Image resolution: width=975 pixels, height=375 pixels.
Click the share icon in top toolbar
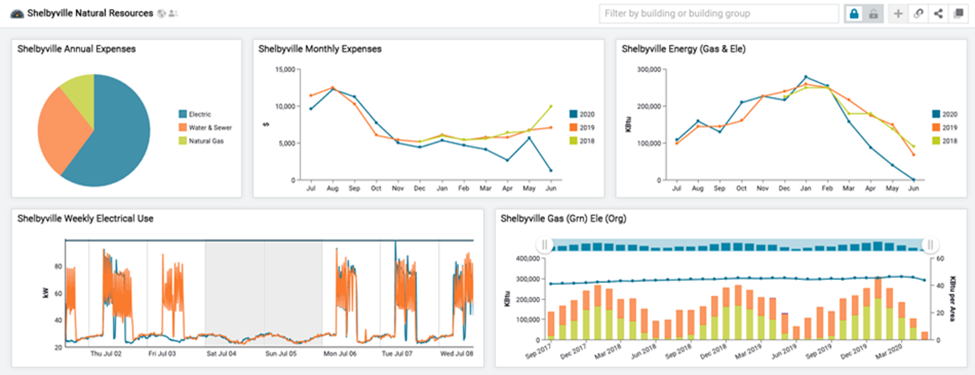tap(938, 14)
